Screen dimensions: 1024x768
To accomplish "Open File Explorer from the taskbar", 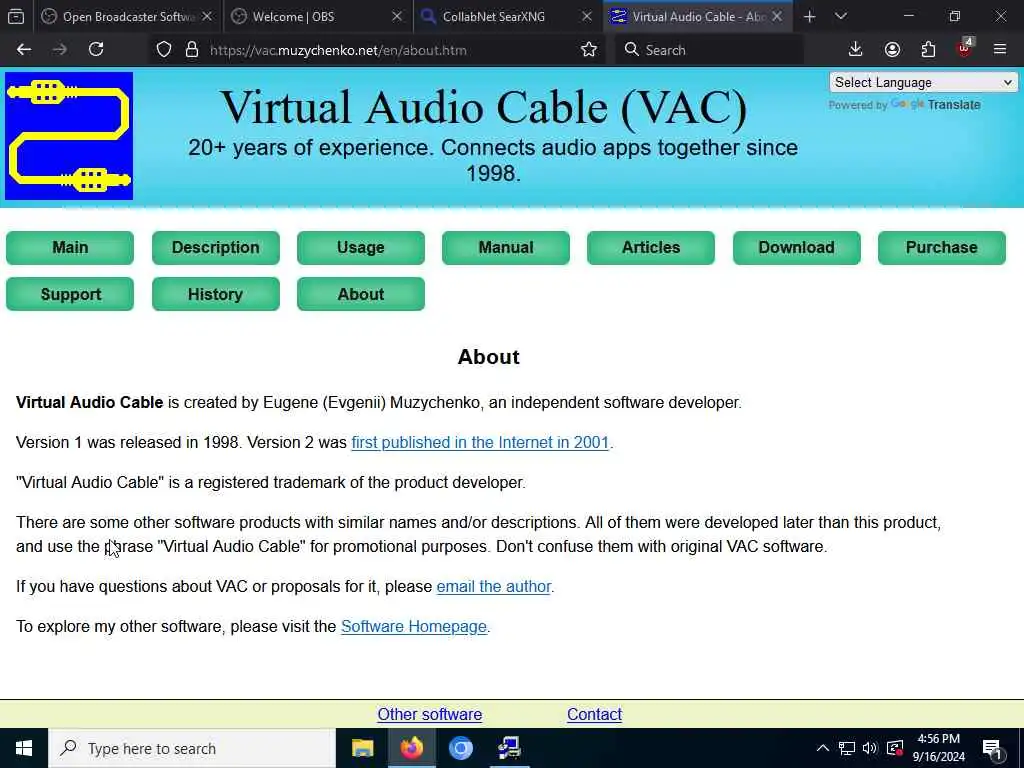I will tap(362, 748).
